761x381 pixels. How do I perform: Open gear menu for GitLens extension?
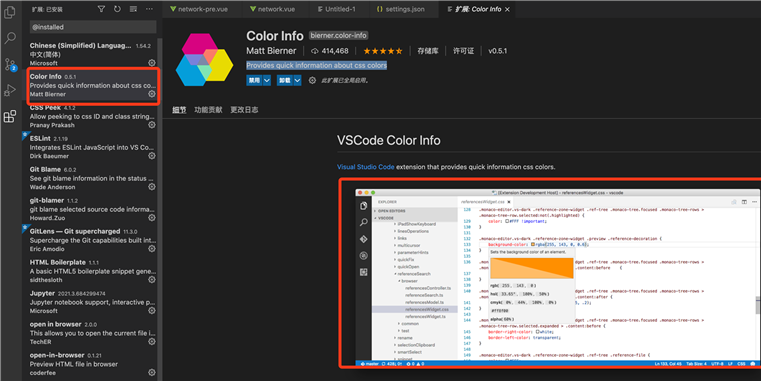tap(151, 248)
